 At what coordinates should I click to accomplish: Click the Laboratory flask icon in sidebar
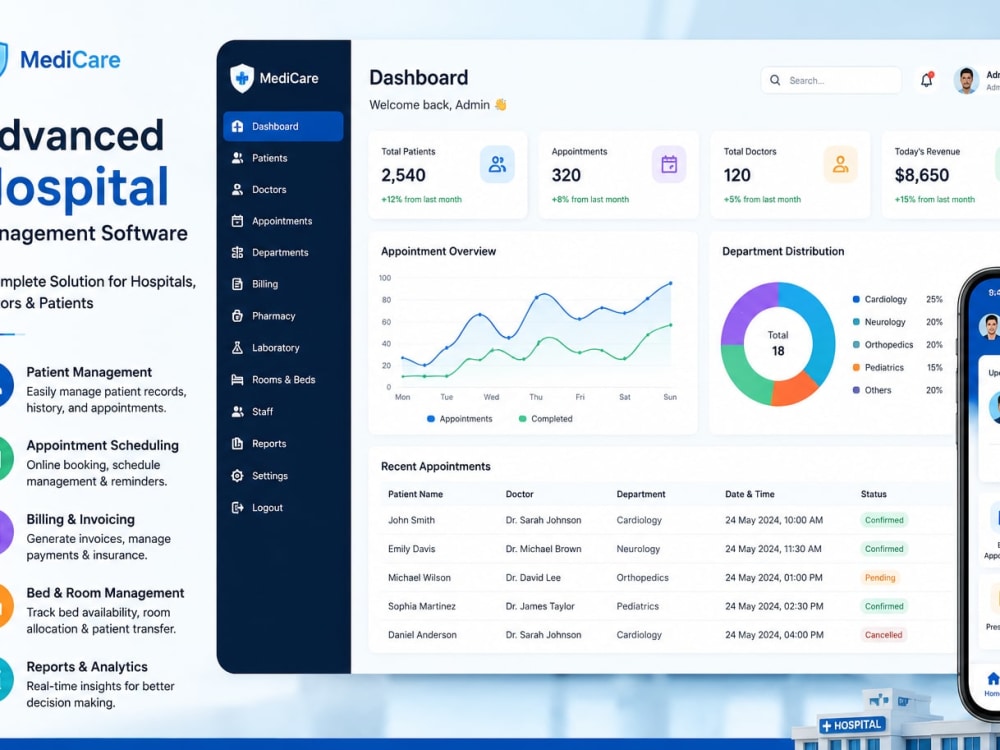tap(237, 348)
